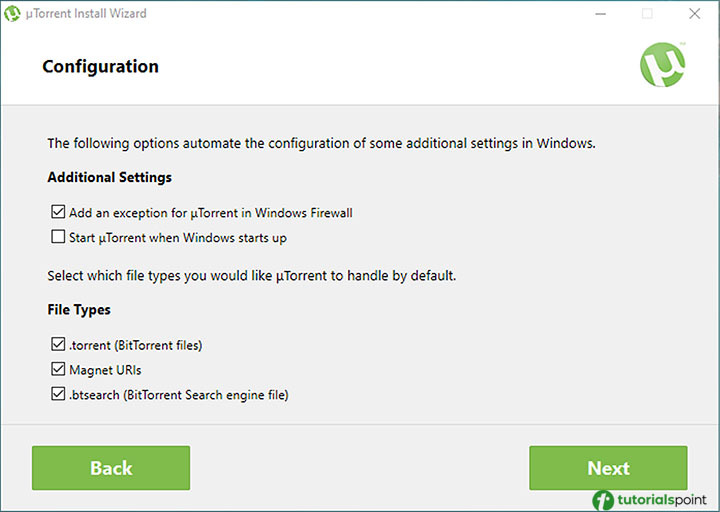
Task: Disable the .btsearch Search engine file checkbox
Action: click(57, 395)
